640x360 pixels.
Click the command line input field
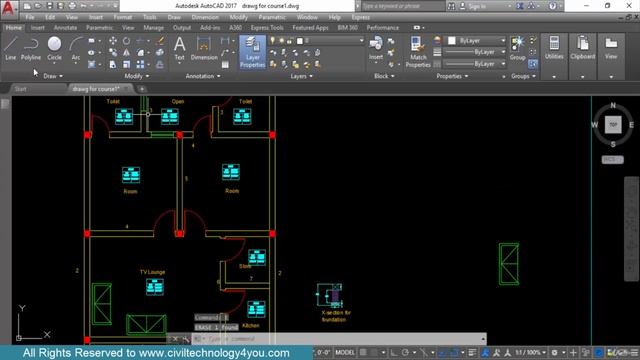339,339
